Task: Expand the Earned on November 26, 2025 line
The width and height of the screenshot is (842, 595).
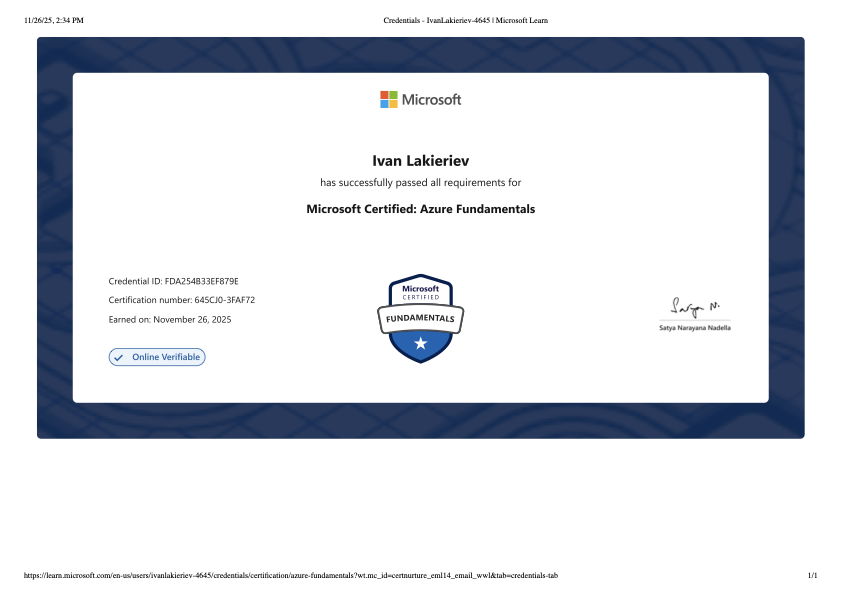Action: (x=169, y=319)
